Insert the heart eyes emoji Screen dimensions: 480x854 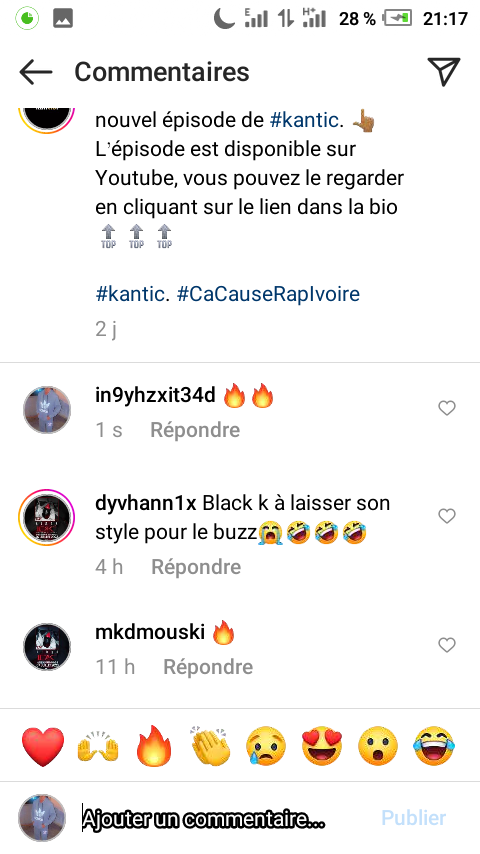click(322, 746)
